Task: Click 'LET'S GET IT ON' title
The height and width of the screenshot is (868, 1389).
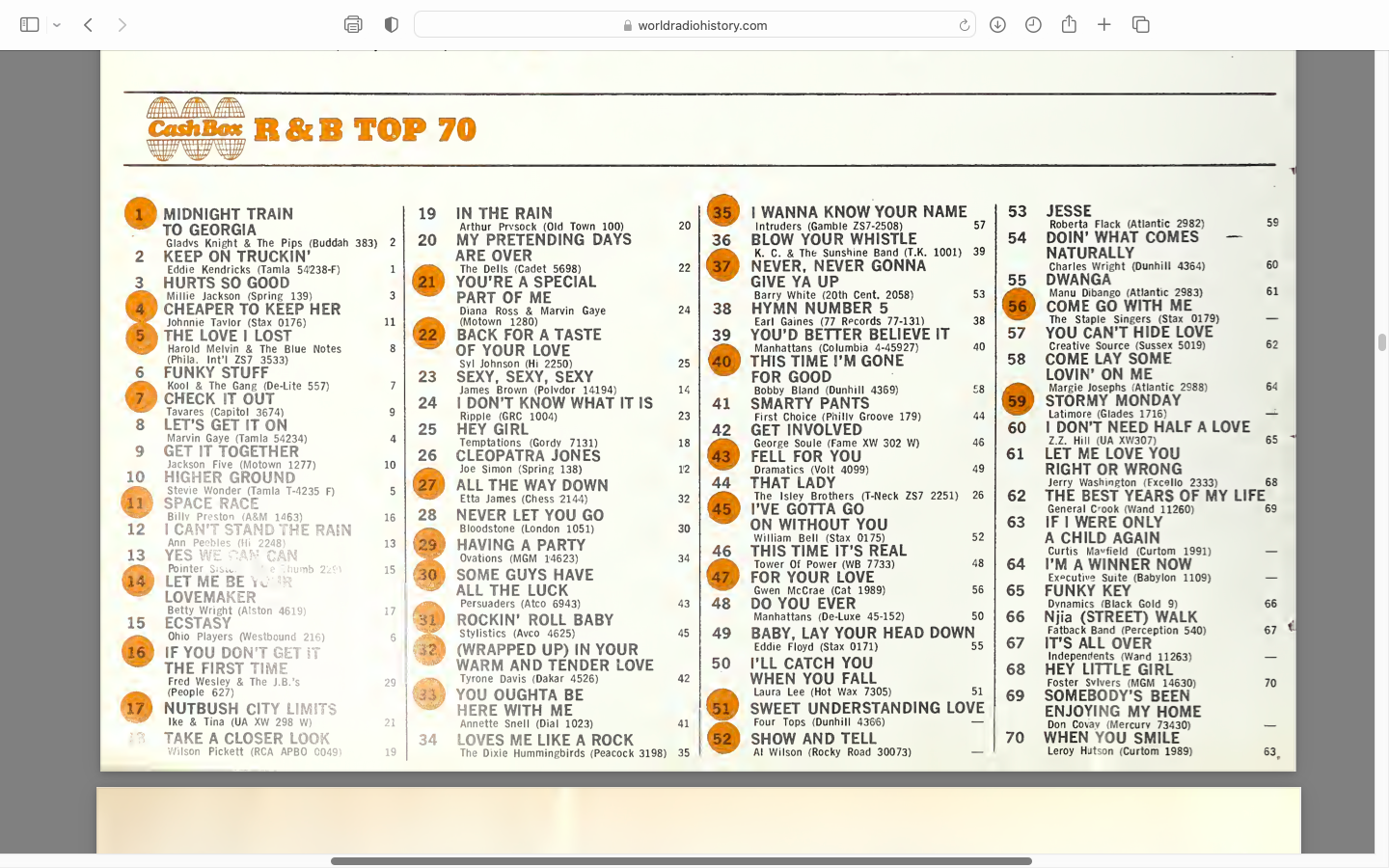Action: click(225, 424)
